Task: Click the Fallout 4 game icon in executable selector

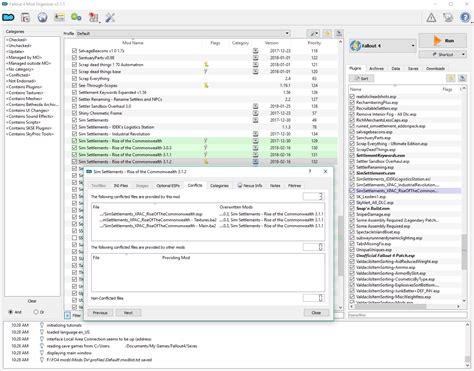Action: pyautogui.click(x=356, y=46)
